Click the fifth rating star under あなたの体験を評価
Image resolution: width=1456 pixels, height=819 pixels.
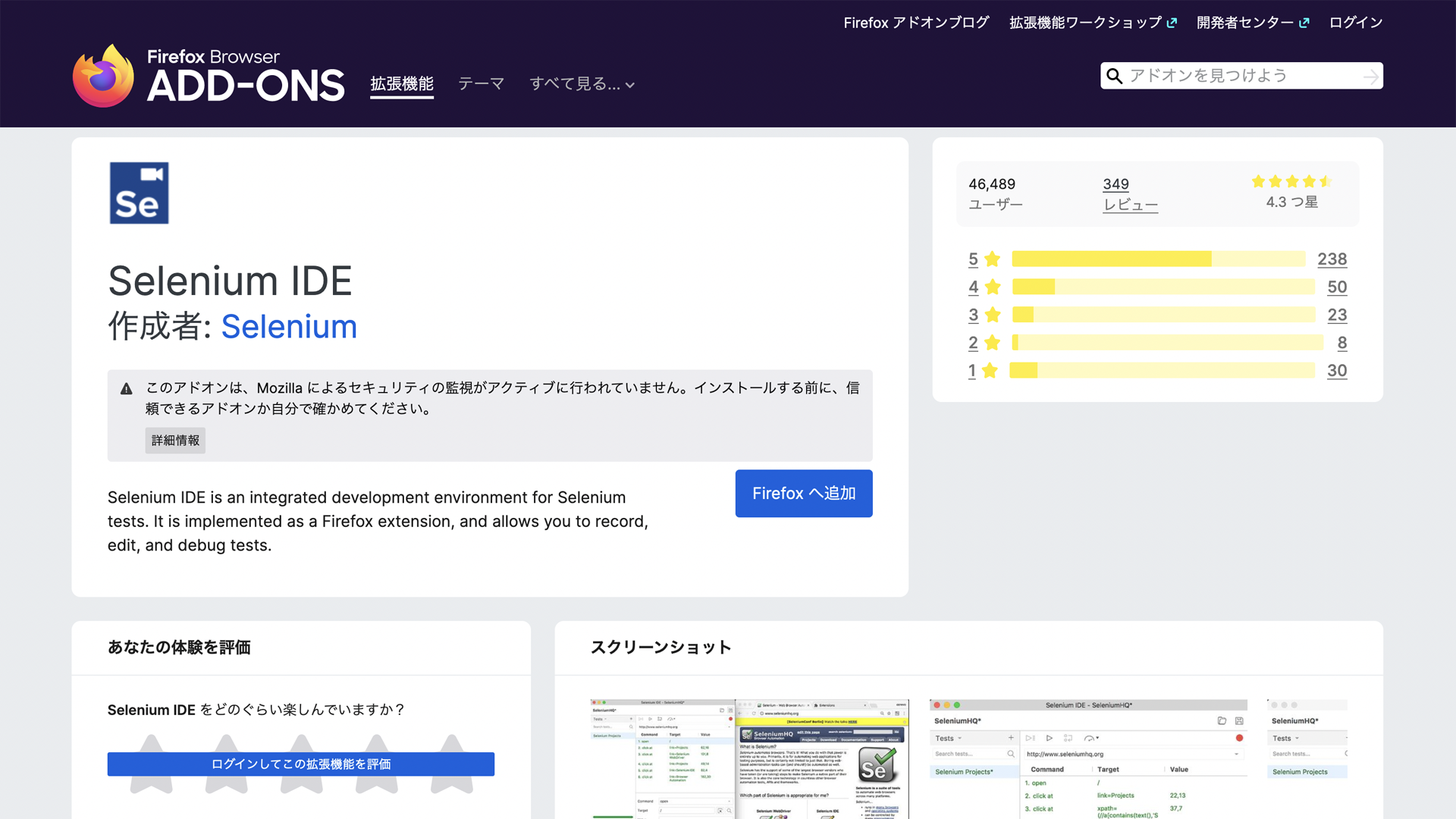coord(452,743)
